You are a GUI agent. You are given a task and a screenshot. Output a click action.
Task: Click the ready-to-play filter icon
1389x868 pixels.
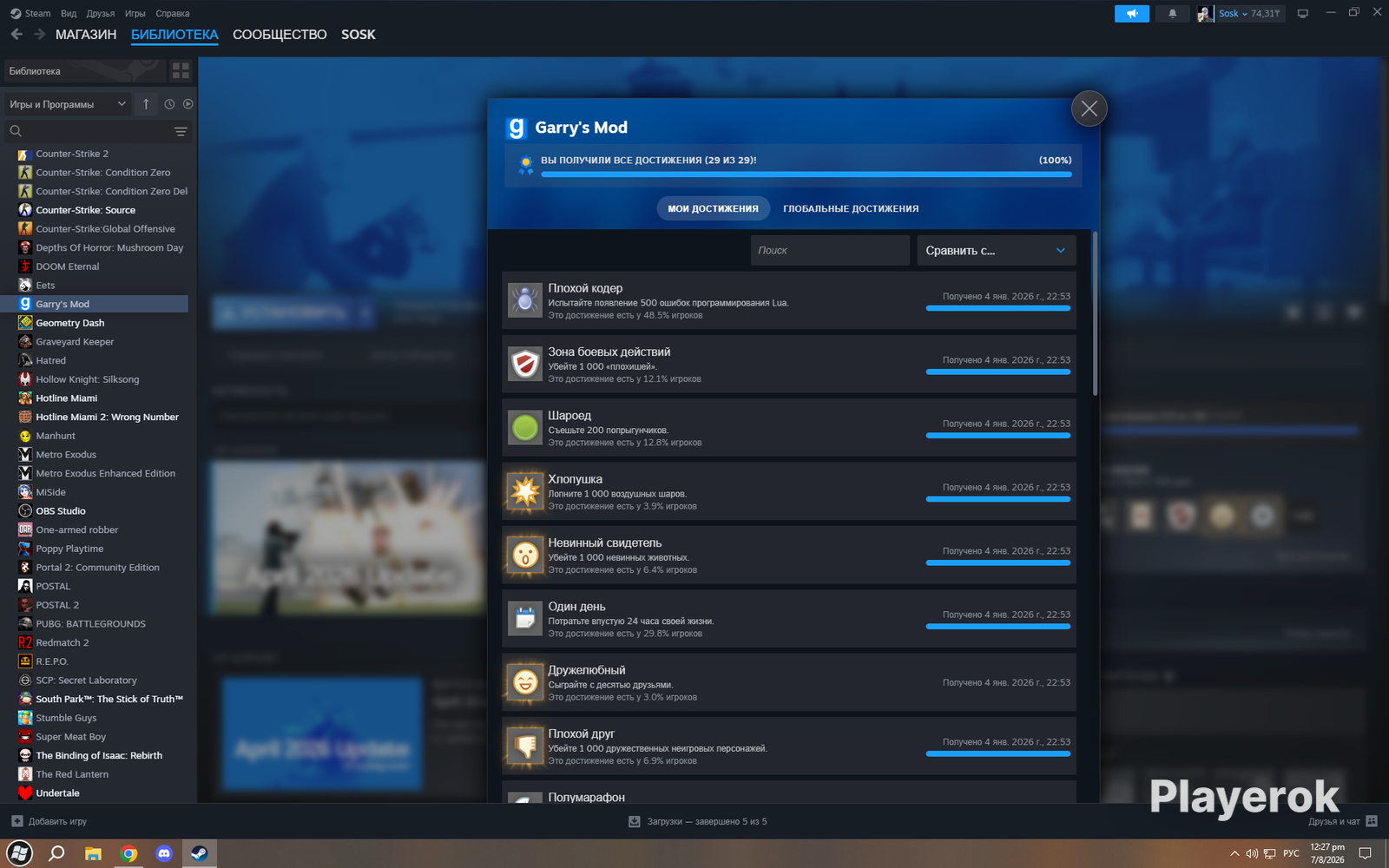(188, 104)
